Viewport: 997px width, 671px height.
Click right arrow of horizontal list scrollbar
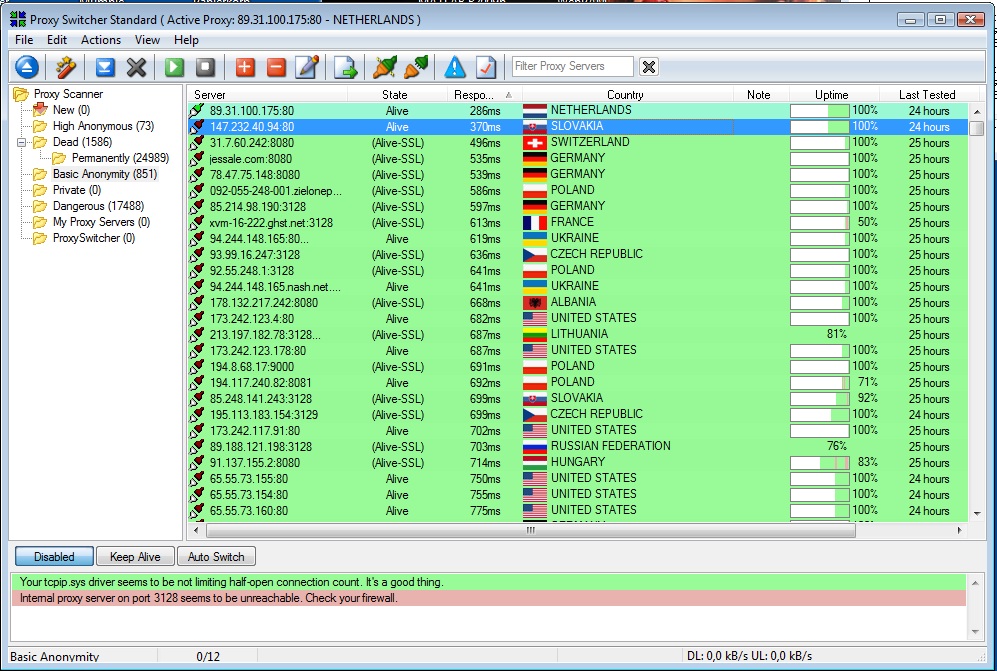pos(959,530)
